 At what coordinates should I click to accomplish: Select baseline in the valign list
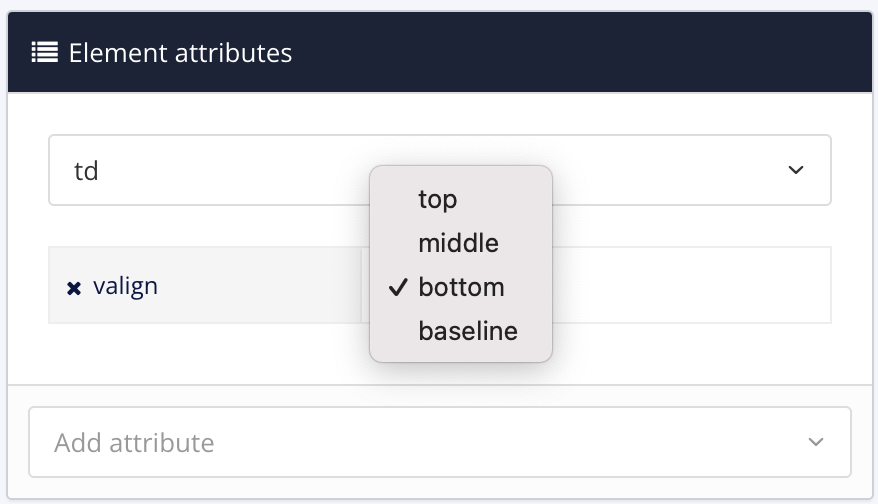[x=468, y=331]
